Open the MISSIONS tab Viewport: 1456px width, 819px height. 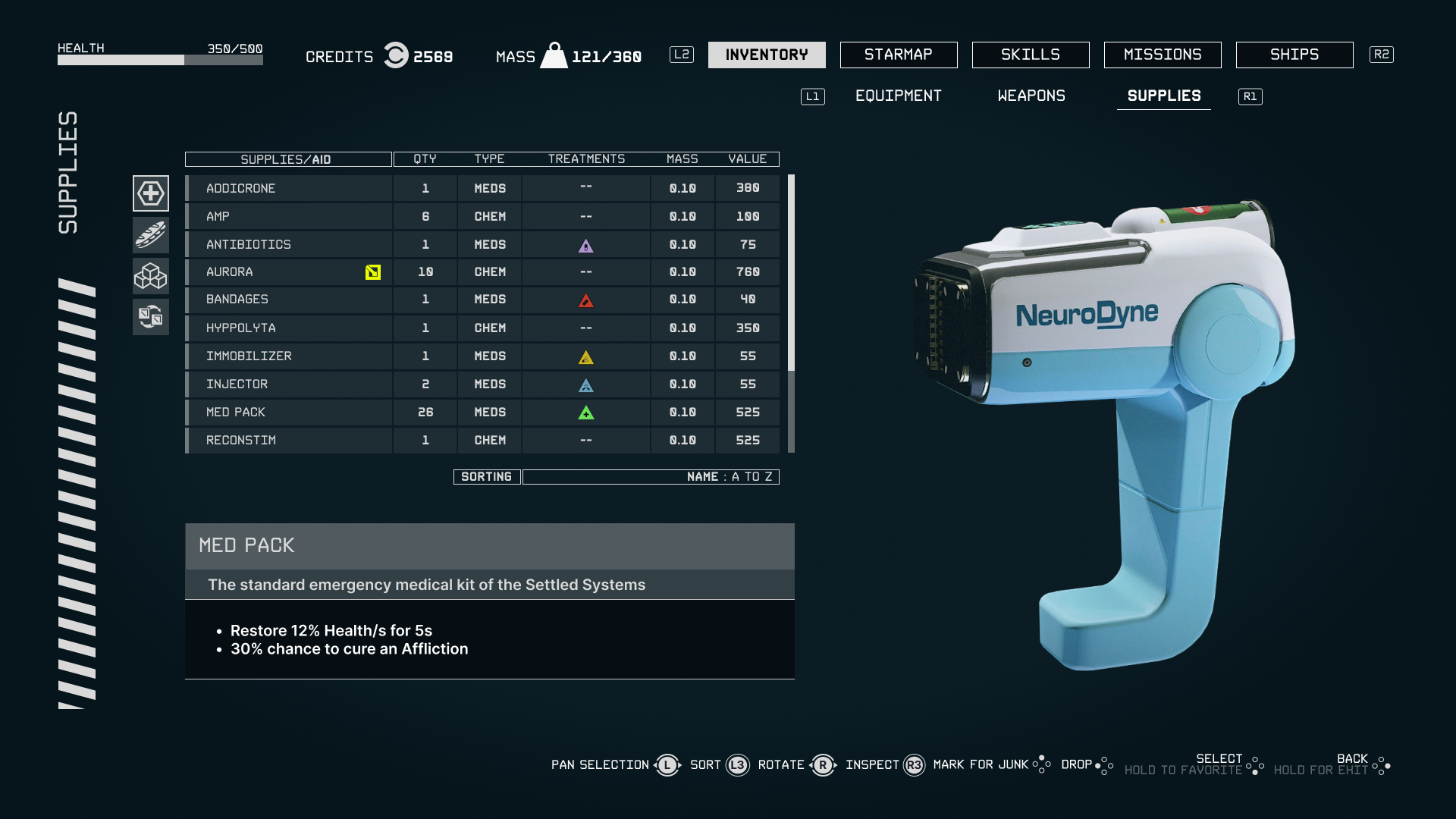pyautogui.click(x=1163, y=55)
